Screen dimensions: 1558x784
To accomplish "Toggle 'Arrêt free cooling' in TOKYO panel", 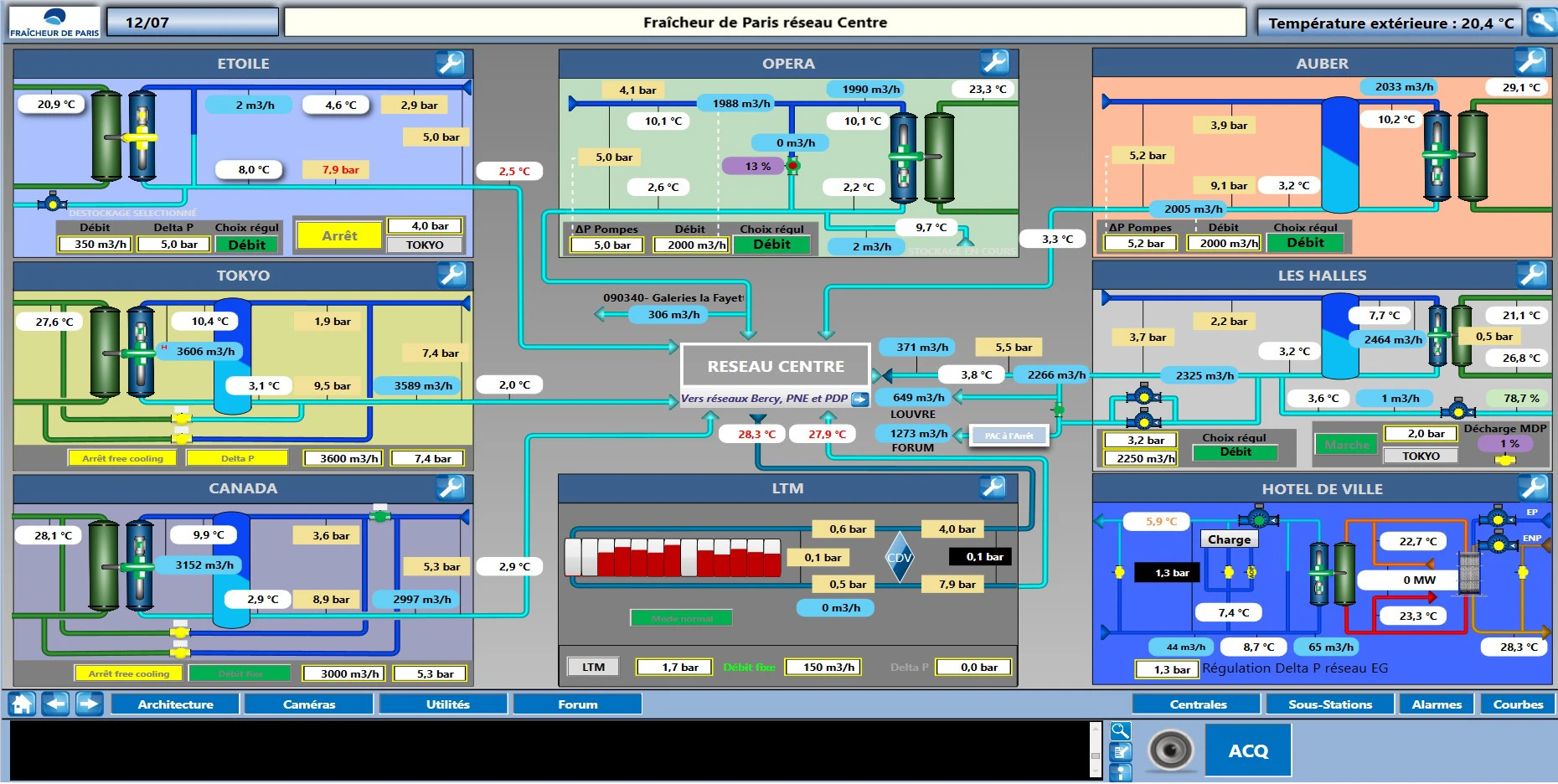I will (122, 457).
